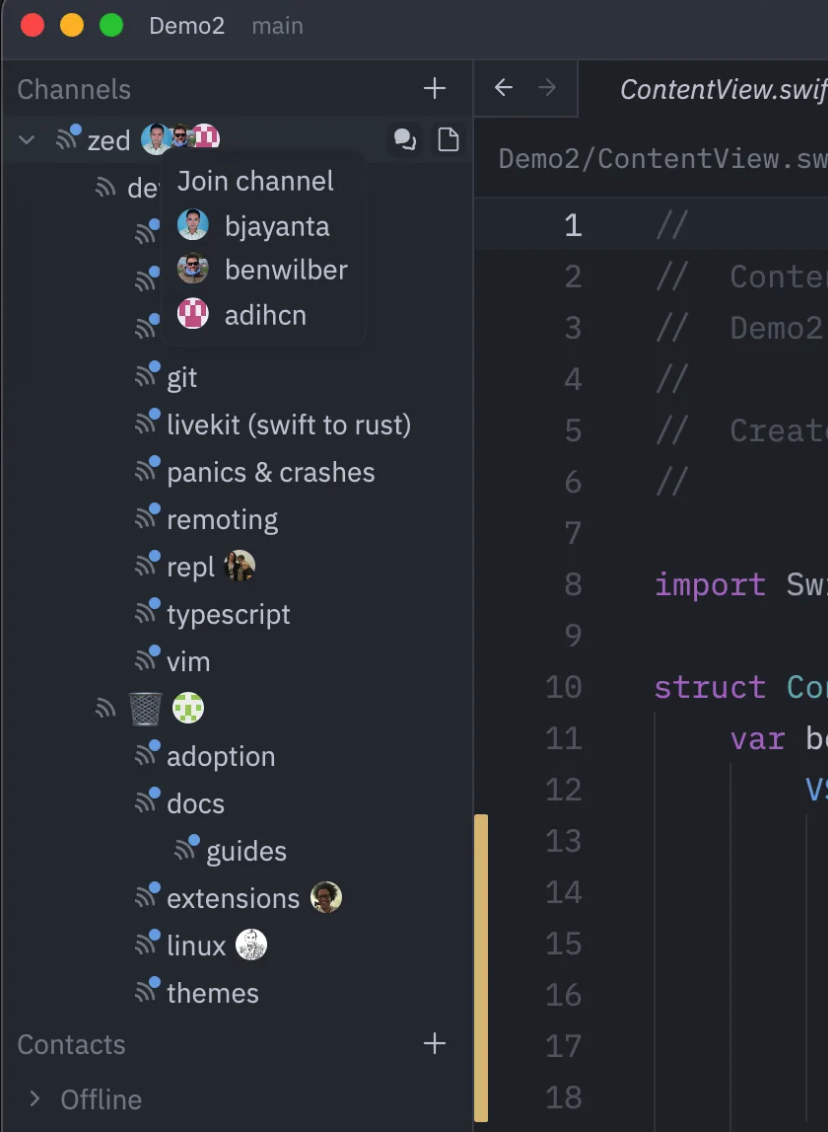
Task: Open the panics & crashes channel
Action: 270,472
